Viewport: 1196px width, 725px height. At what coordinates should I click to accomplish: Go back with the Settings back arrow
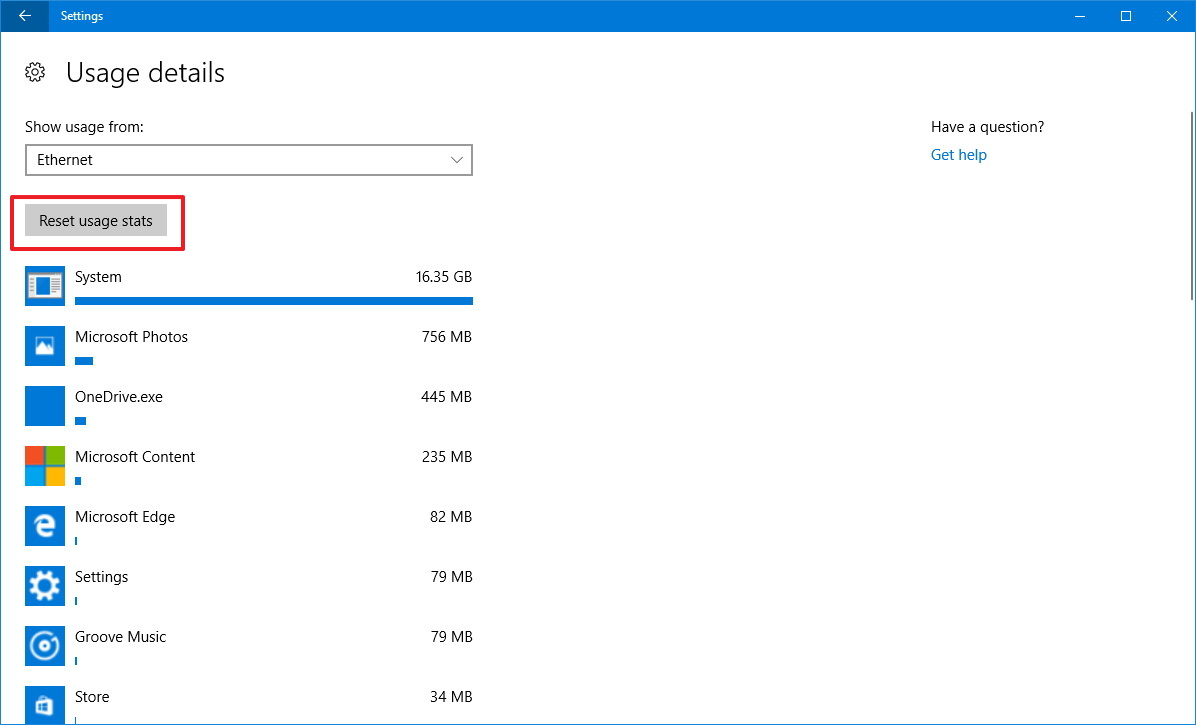tap(24, 16)
